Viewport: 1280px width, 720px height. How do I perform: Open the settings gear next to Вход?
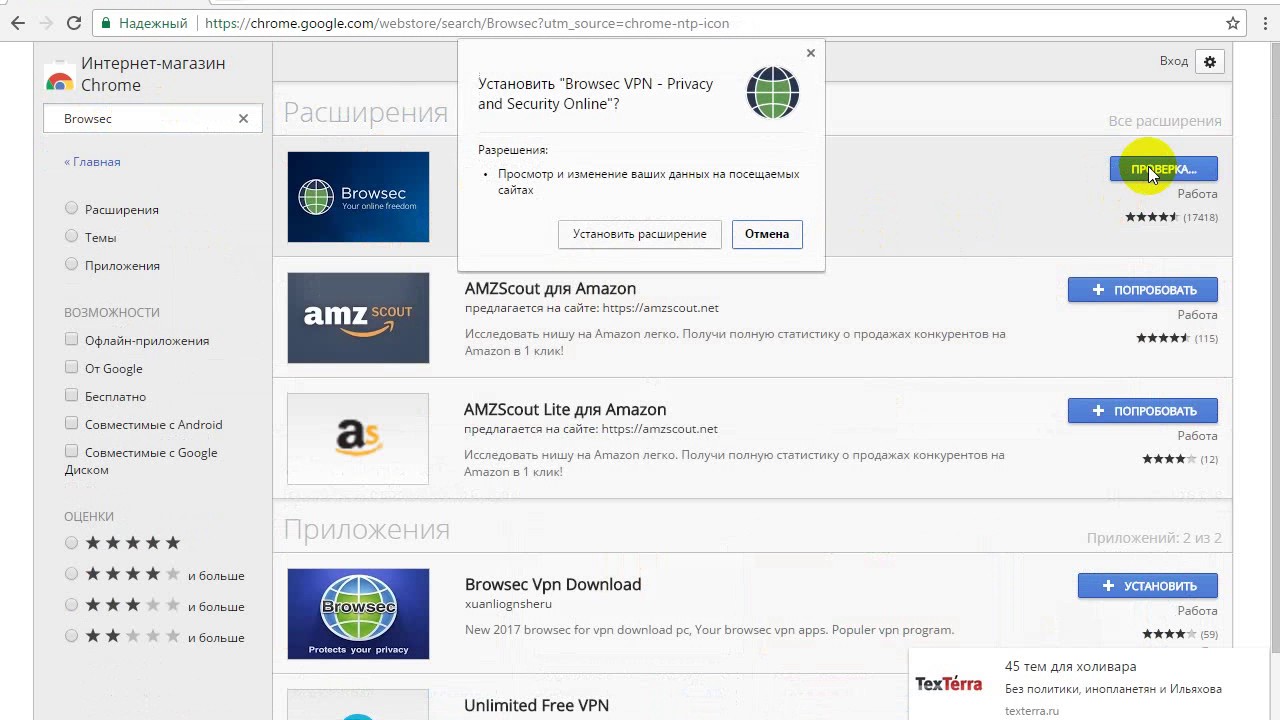[1210, 61]
